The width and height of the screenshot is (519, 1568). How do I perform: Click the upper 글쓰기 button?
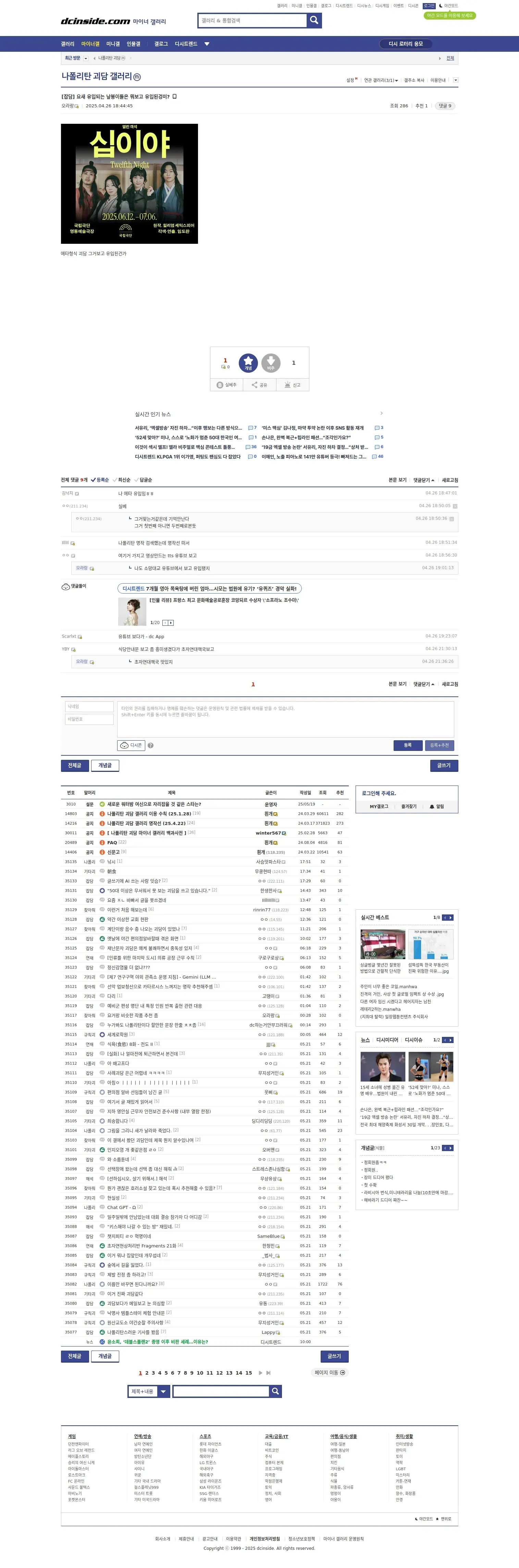[444, 765]
